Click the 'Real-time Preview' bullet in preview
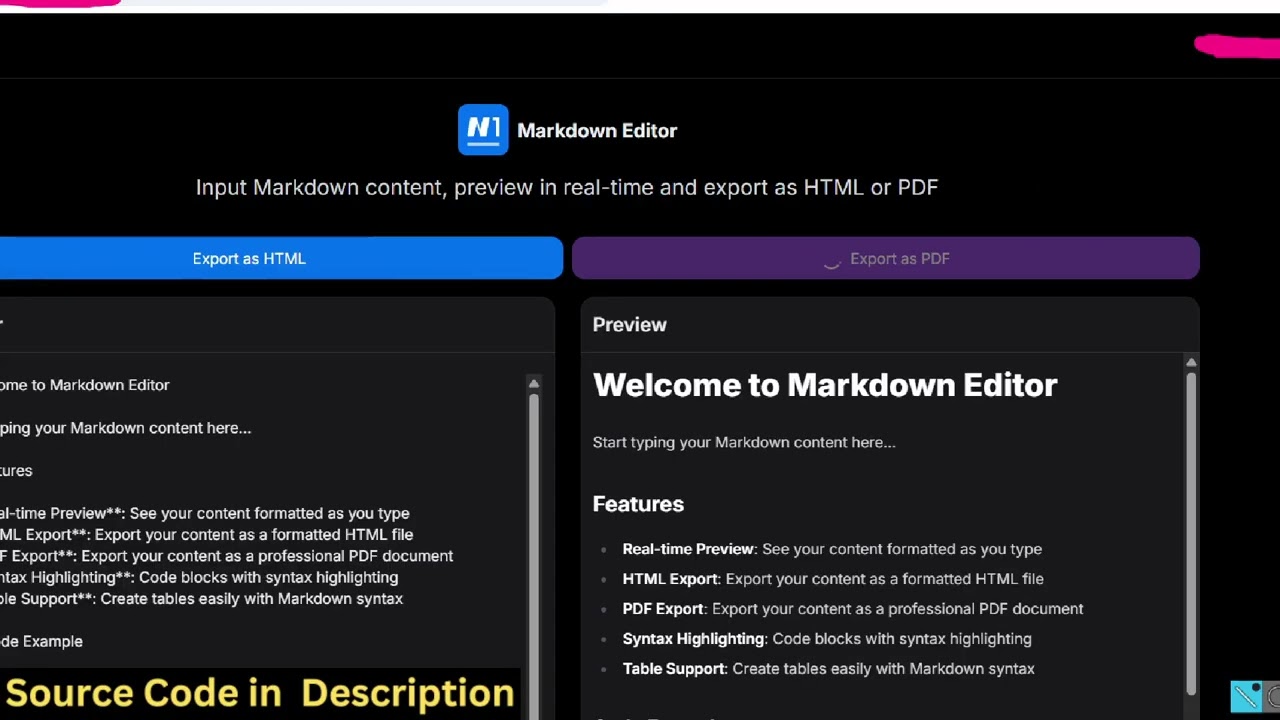The width and height of the screenshot is (1280, 720). point(832,549)
